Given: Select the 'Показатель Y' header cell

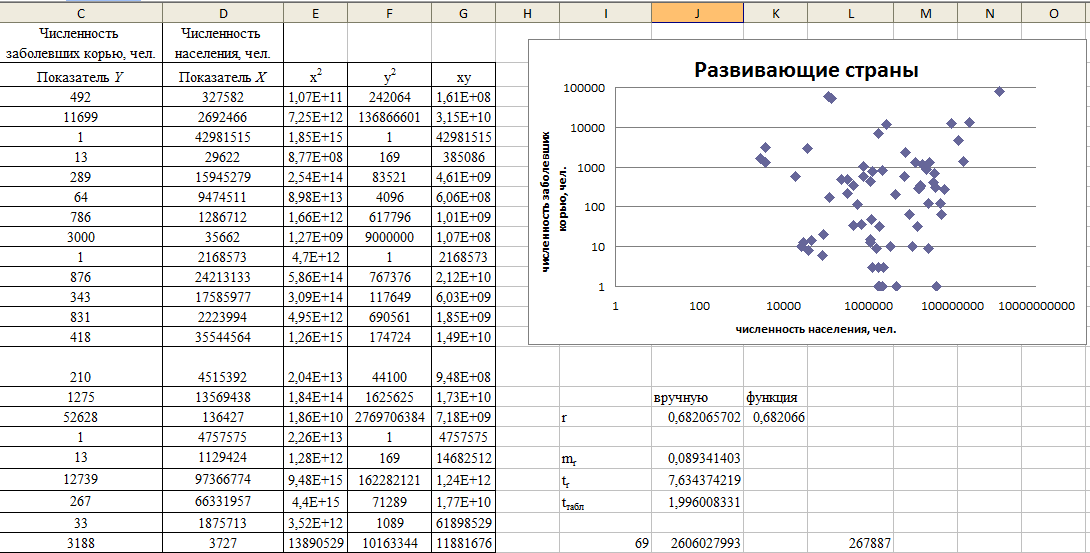Looking at the screenshot, I should point(79,77).
